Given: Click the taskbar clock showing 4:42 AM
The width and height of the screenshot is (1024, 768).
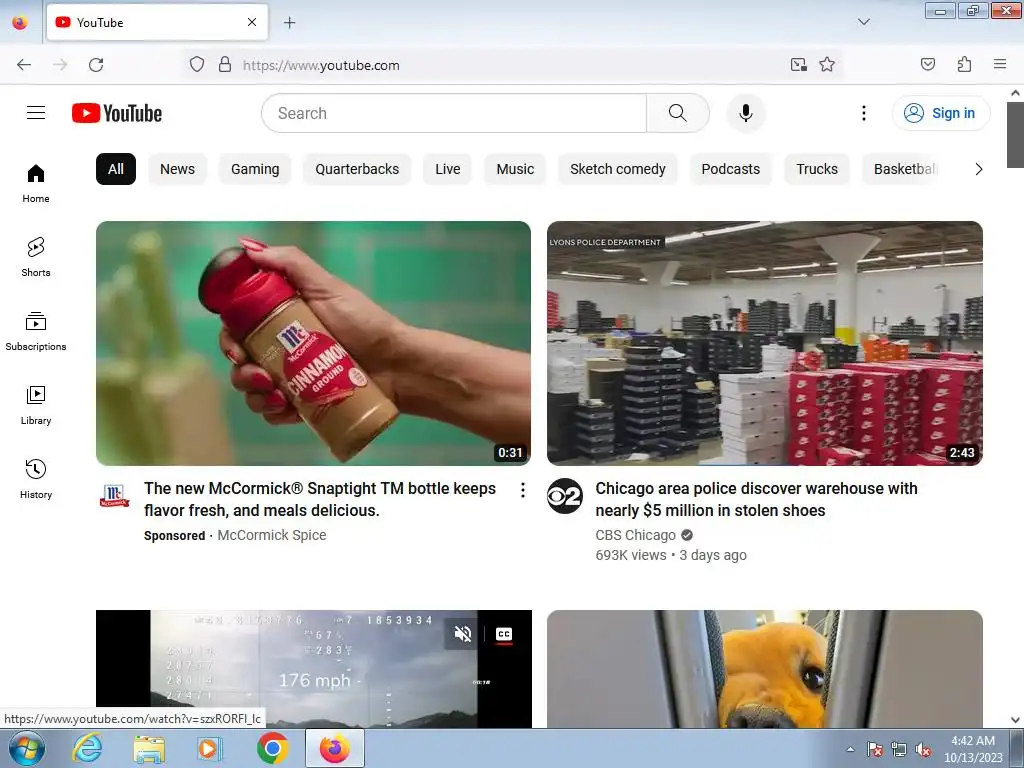Looking at the screenshot, I should [973, 749].
